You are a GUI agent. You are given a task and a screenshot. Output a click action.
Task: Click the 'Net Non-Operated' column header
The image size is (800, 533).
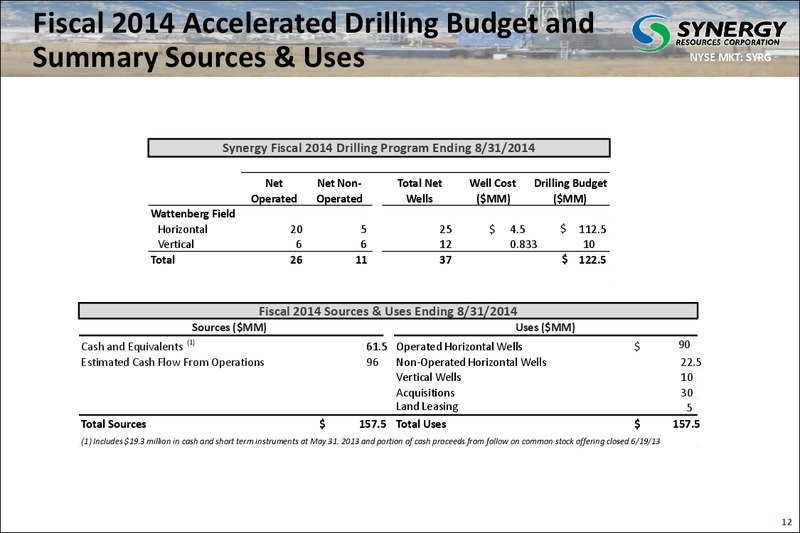point(339,191)
